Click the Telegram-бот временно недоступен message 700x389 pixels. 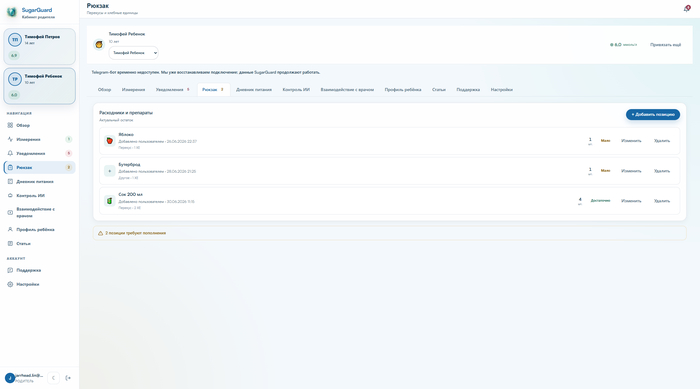coord(206,72)
